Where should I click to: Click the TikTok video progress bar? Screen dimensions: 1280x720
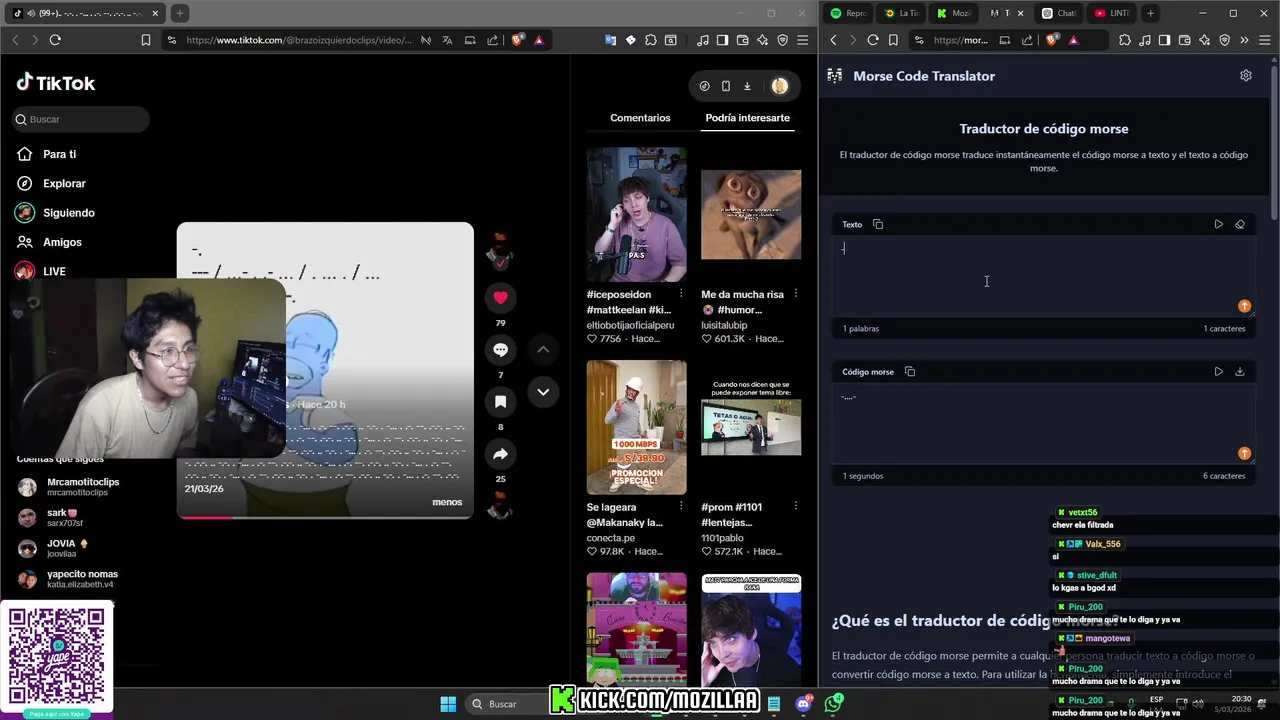325,517
